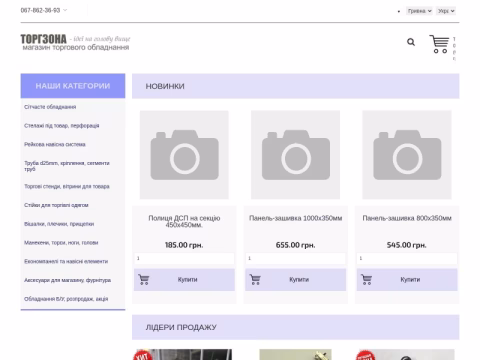The image size is (480, 360).
Task: Open category Рейкова навісна система
Action: (55, 144)
